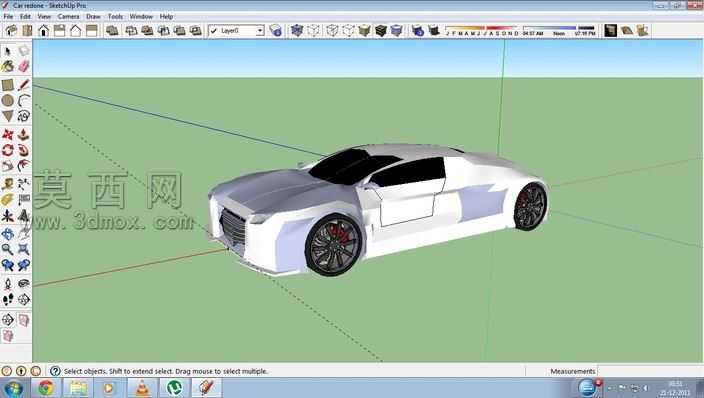The height and width of the screenshot is (398, 704).
Task: Click the Measurements input box
Action: (650, 371)
